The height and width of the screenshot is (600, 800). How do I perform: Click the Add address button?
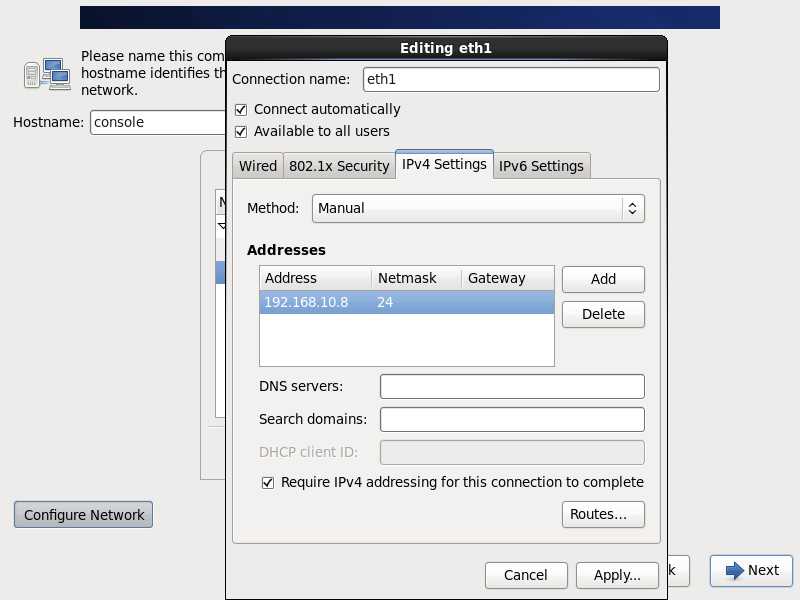pyautogui.click(x=603, y=279)
